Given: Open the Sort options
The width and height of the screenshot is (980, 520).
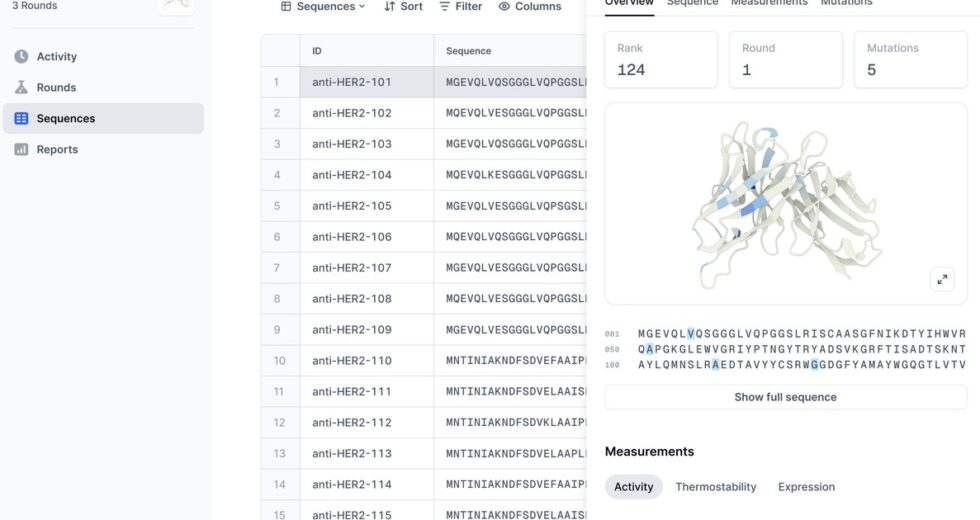Looking at the screenshot, I should pos(403,6).
